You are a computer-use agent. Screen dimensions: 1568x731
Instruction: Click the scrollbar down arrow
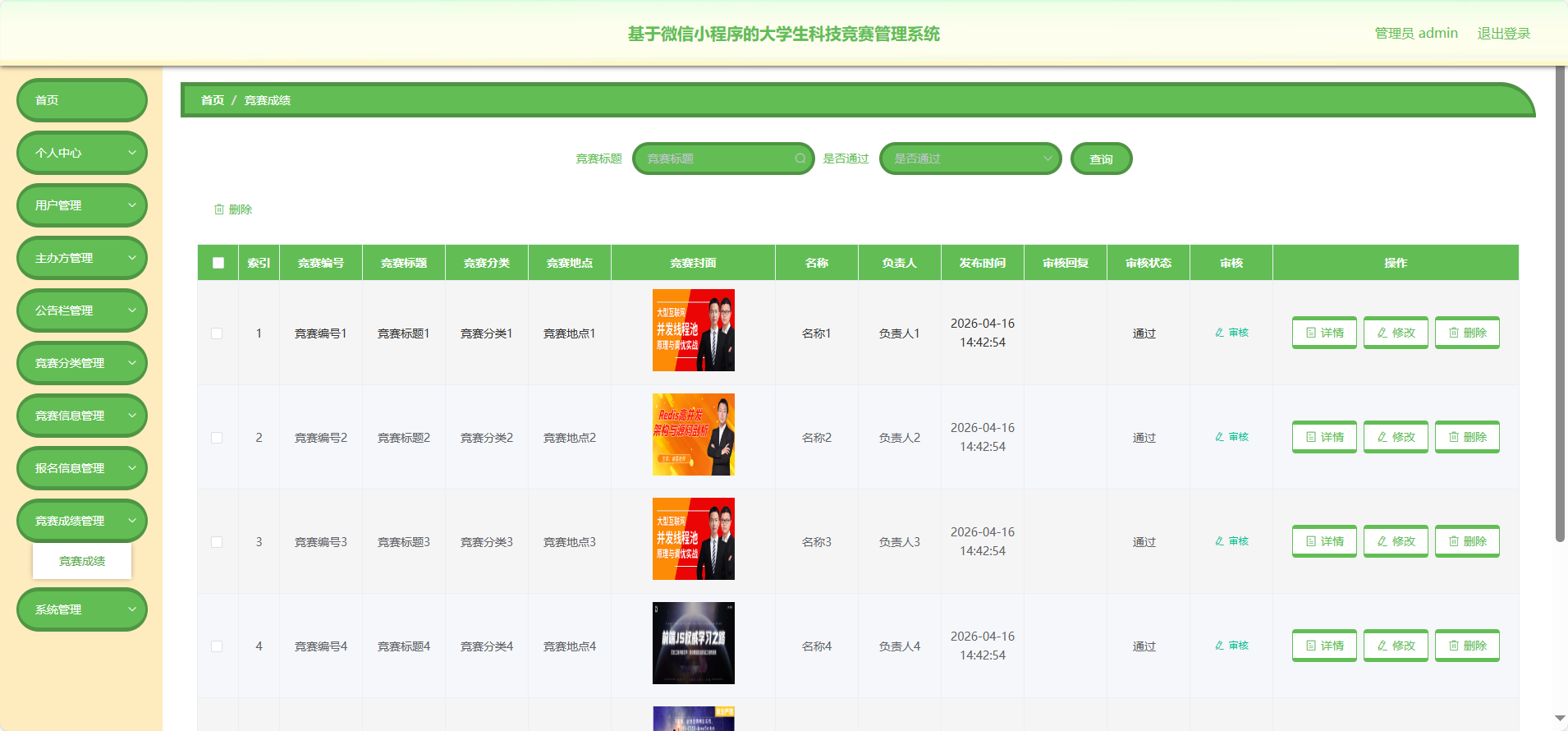(x=1560, y=719)
